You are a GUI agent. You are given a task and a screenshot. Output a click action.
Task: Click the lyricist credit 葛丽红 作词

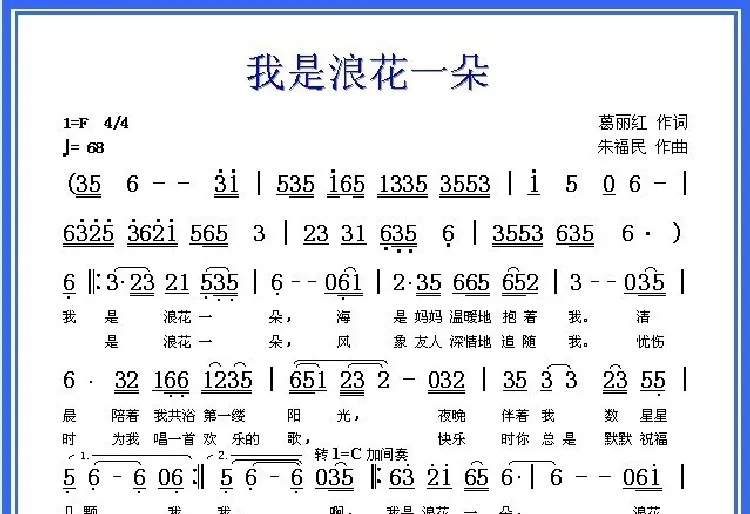point(643,122)
